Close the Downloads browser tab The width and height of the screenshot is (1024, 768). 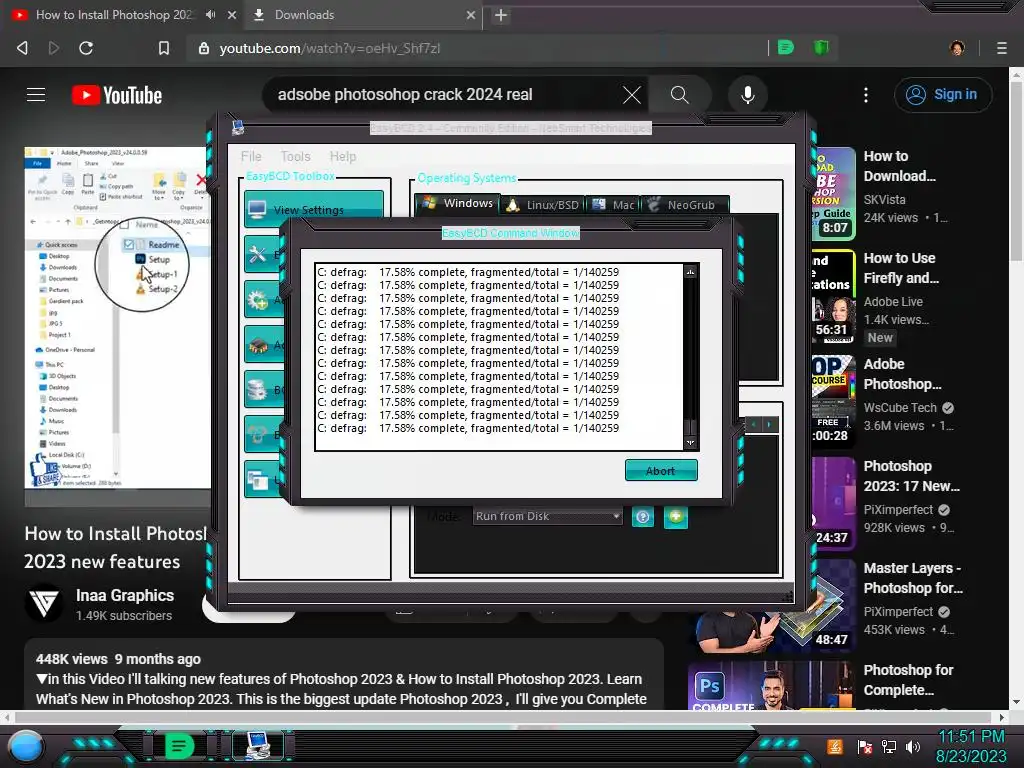(470, 15)
